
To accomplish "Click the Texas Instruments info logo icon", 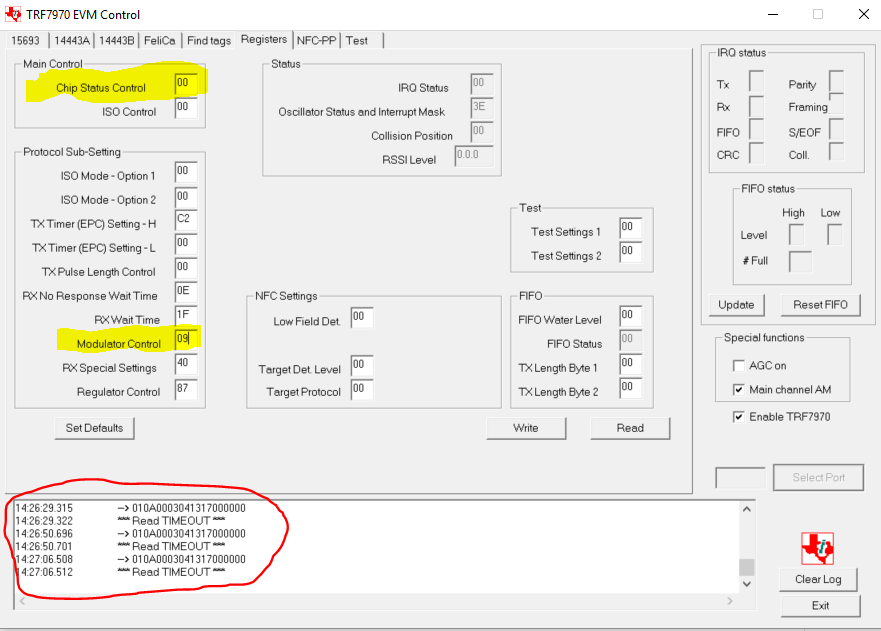I will coord(818,548).
